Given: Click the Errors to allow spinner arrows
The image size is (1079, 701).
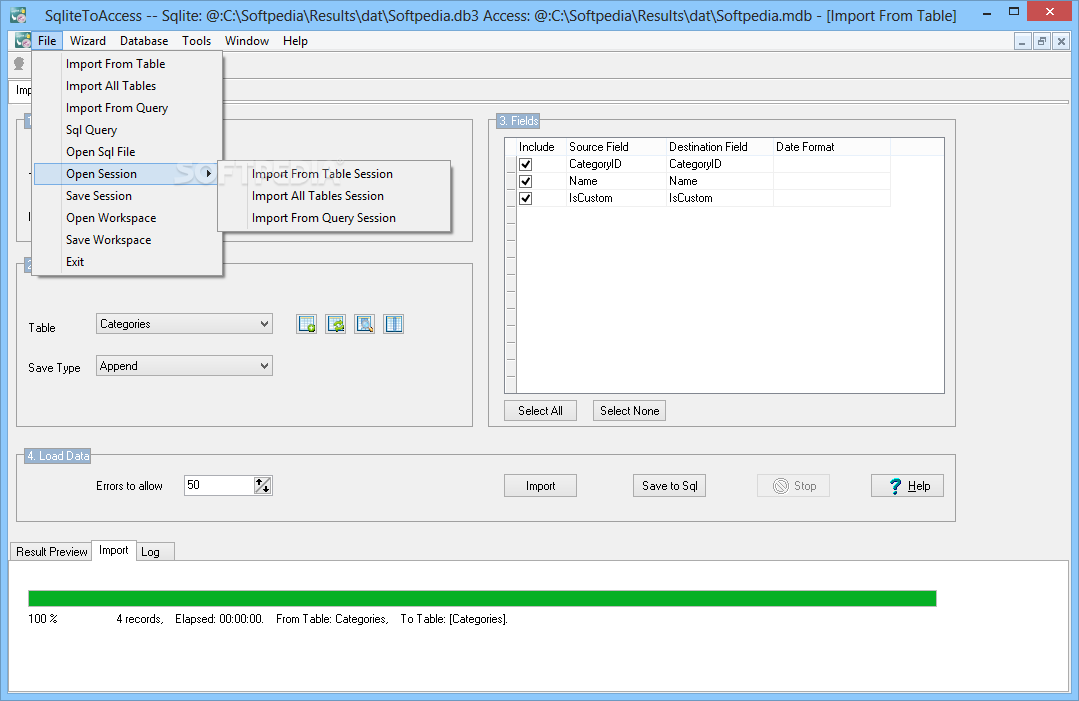Looking at the screenshot, I should [x=263, y=486].
